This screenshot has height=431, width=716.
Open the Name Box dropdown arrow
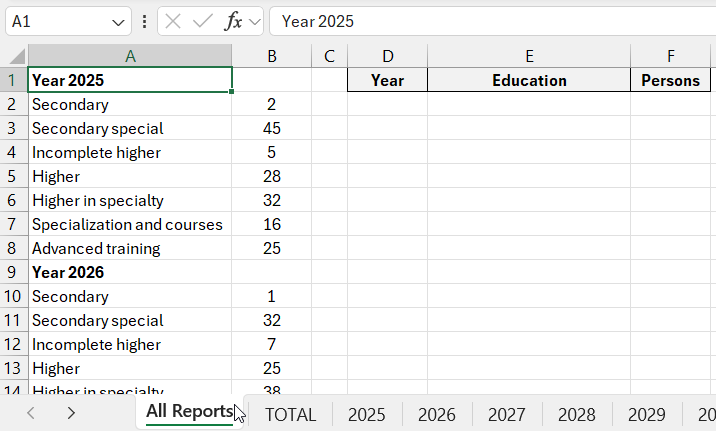[x=119, y=21]
